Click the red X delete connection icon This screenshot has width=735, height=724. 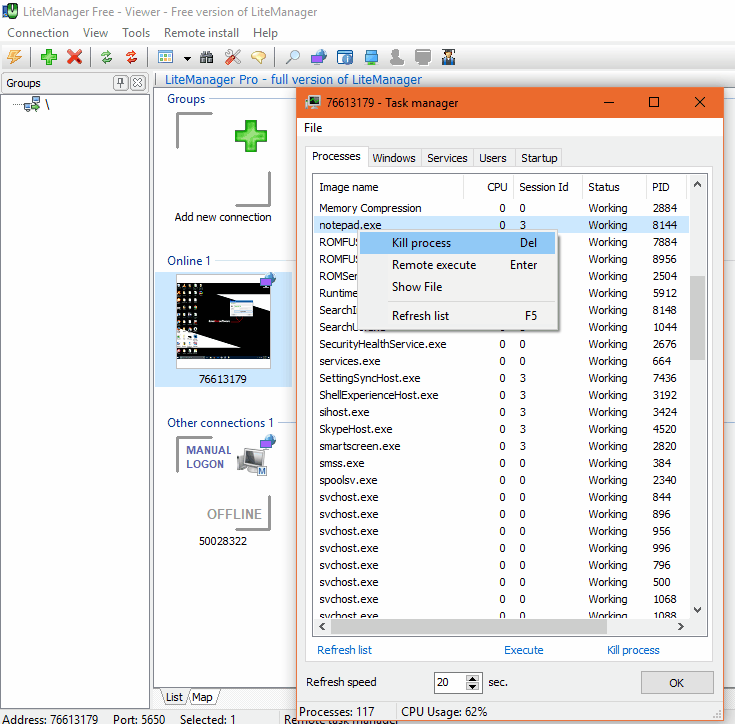[x=74, y=57]
